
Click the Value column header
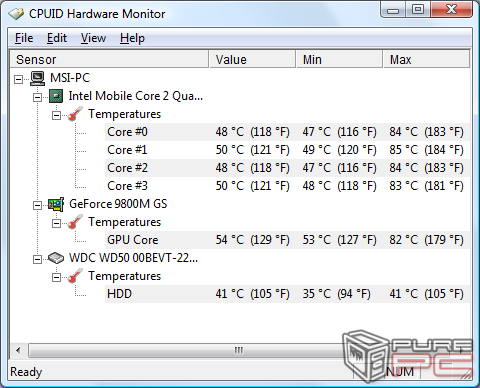[x=252, y=59]
